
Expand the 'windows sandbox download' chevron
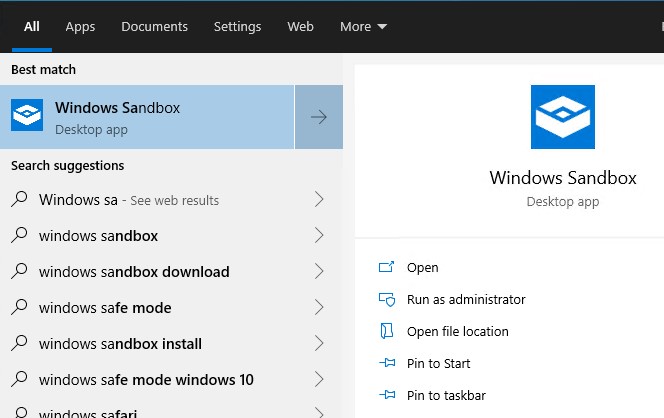[319, 271]
